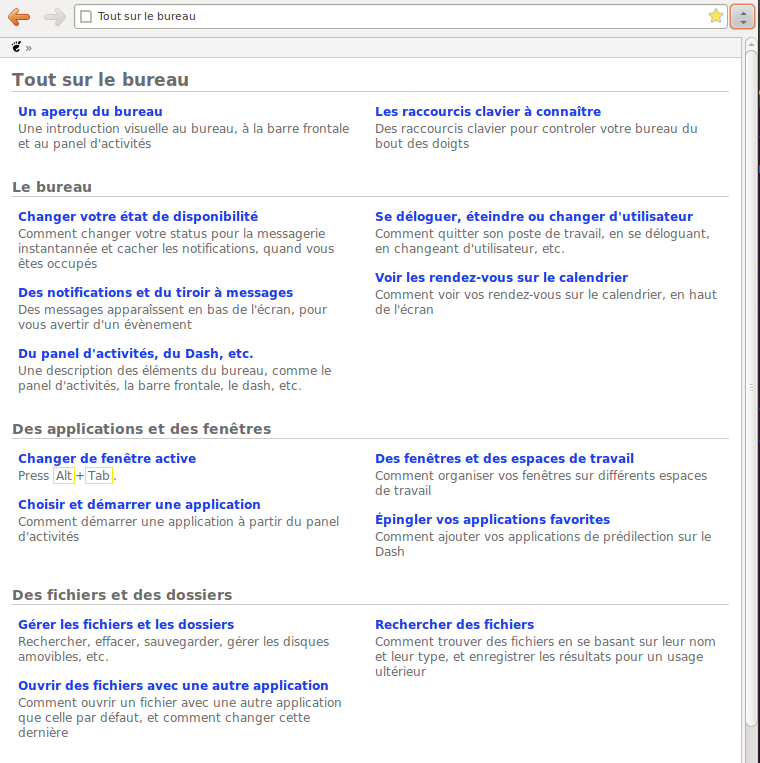Open 'Des notifications et du tiroir à messages'
Viewport: 760px width, 763px height.
click(155, 292)
